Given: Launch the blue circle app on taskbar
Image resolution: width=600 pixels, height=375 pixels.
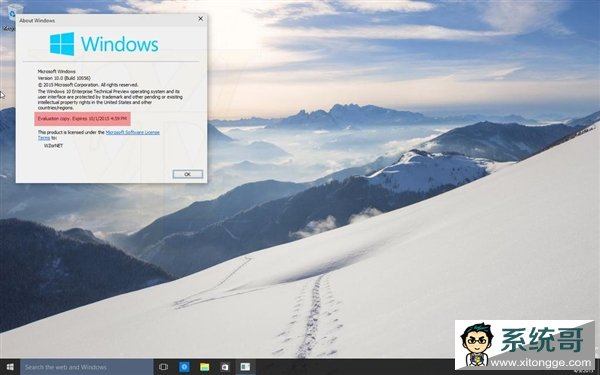Looking at the screenshot, I should [184, 367].
